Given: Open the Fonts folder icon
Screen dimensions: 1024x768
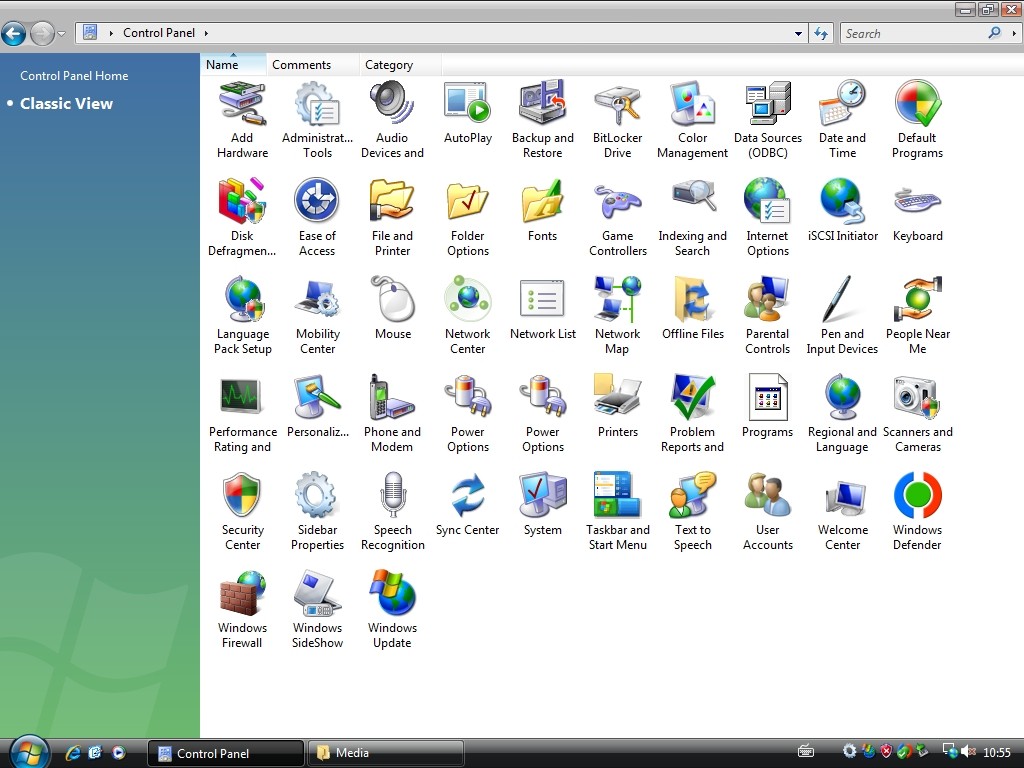Looking at the screenshot, I should (543, 201).
